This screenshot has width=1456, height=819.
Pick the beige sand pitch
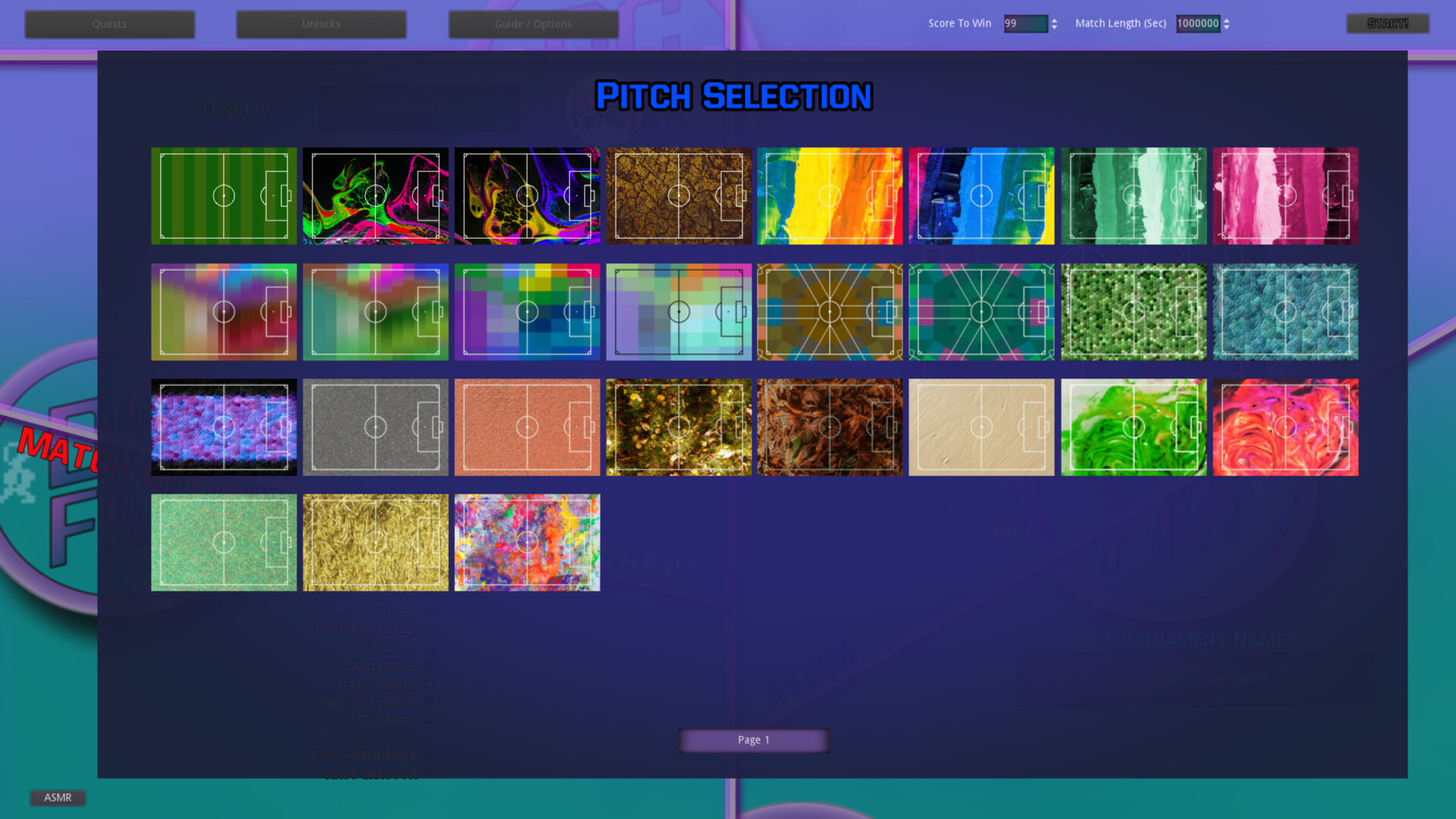(x=981, y=427)
